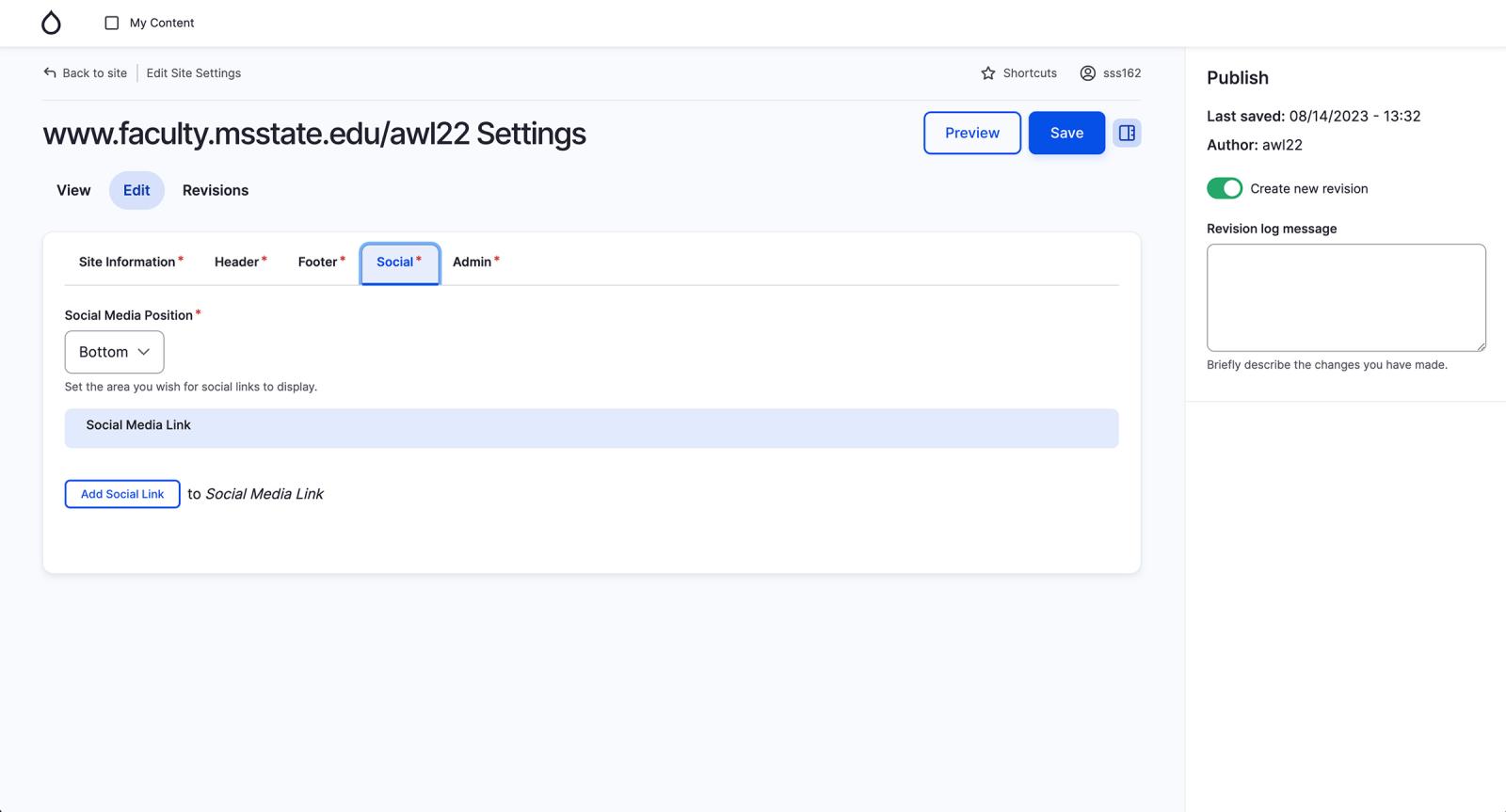This screenshot has height=812, width=1506.
Task: Click the Back to site arrow icon
Action: [50, 72]
